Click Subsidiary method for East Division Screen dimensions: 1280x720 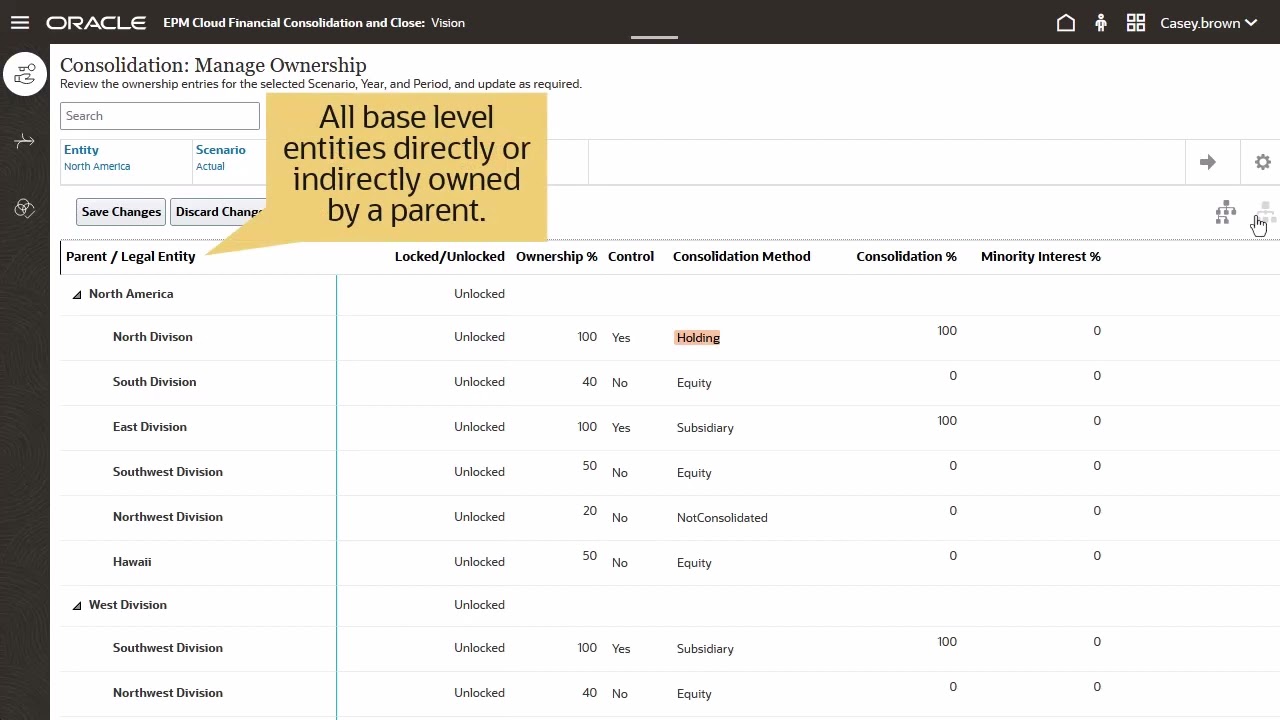click(x=705, y=428)
